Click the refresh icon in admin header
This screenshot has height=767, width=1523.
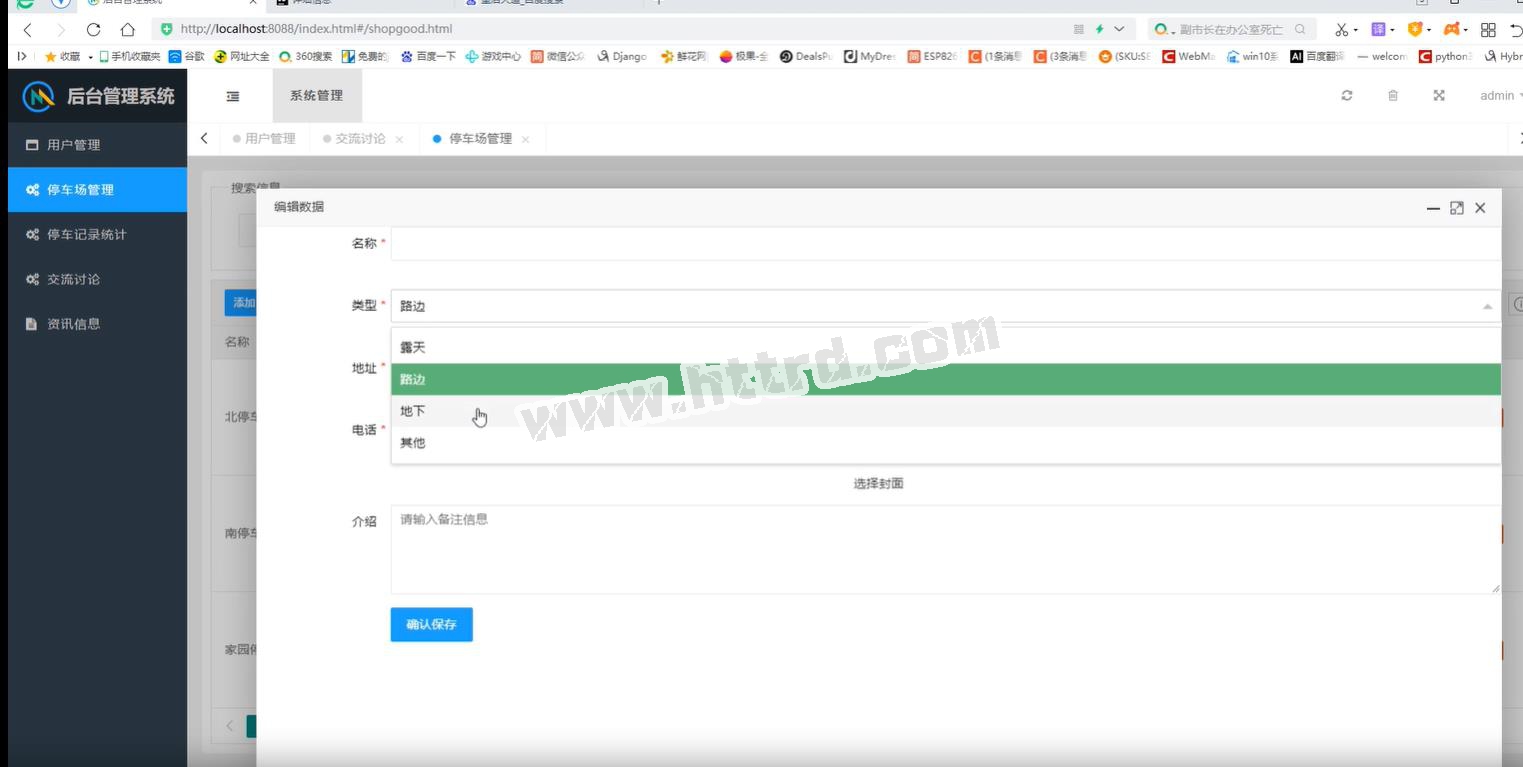coord(1347,96)
